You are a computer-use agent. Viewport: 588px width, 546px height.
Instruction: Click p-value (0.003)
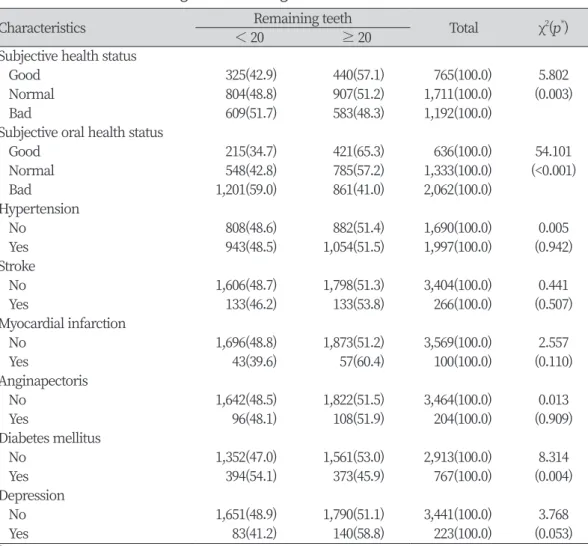click(554, 94)
